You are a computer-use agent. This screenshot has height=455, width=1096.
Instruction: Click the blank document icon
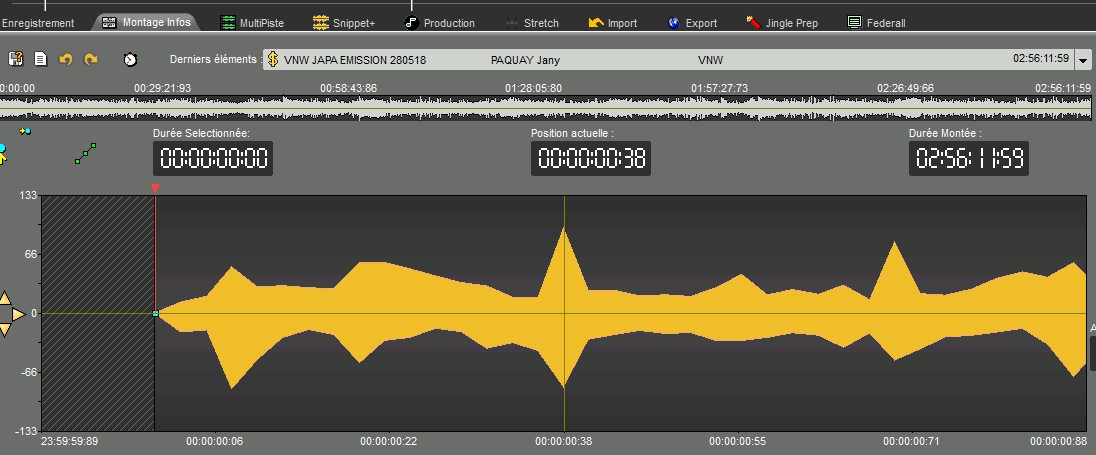(41, 60)
